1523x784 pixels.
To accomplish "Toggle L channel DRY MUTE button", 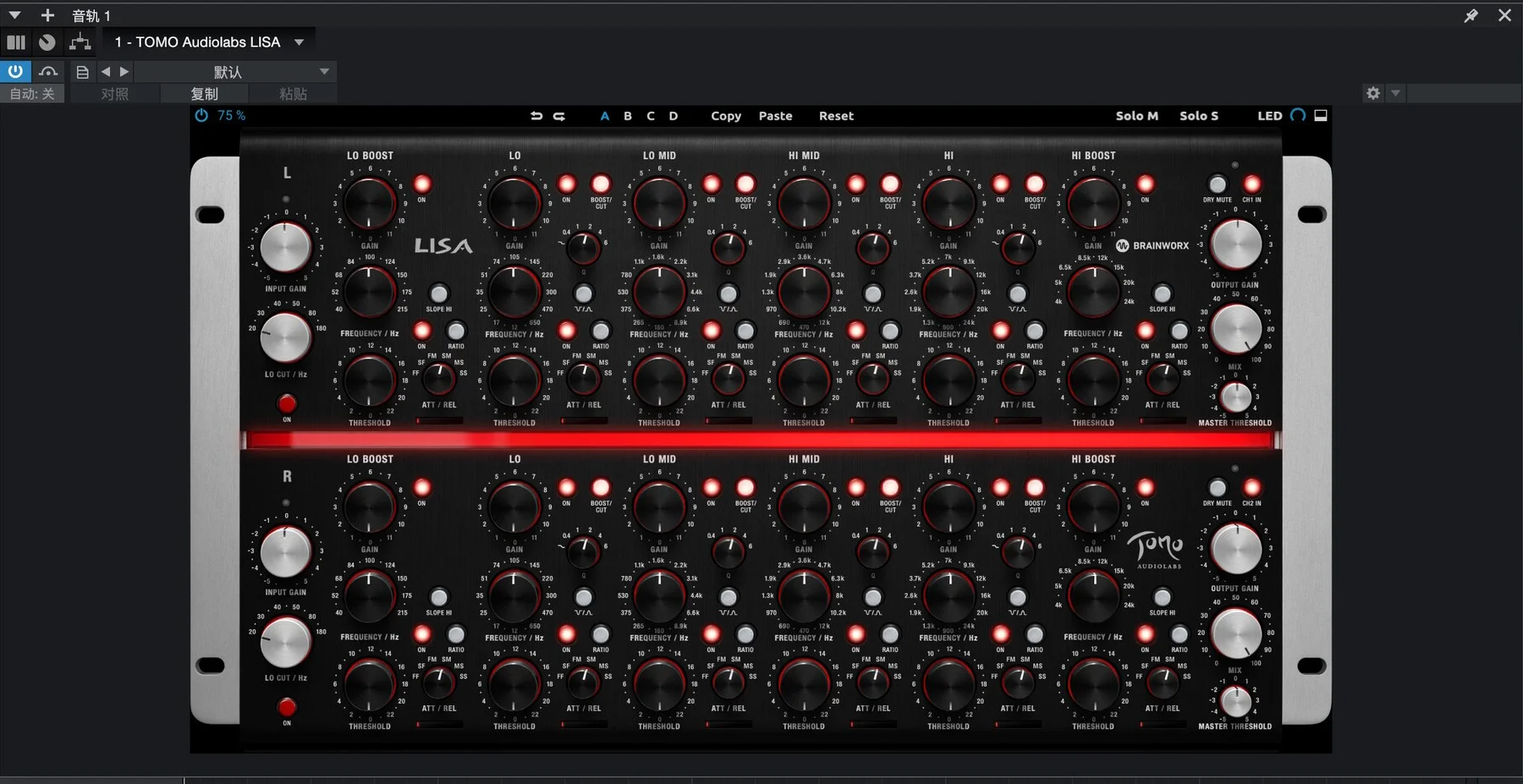I will click(1217, 184).
